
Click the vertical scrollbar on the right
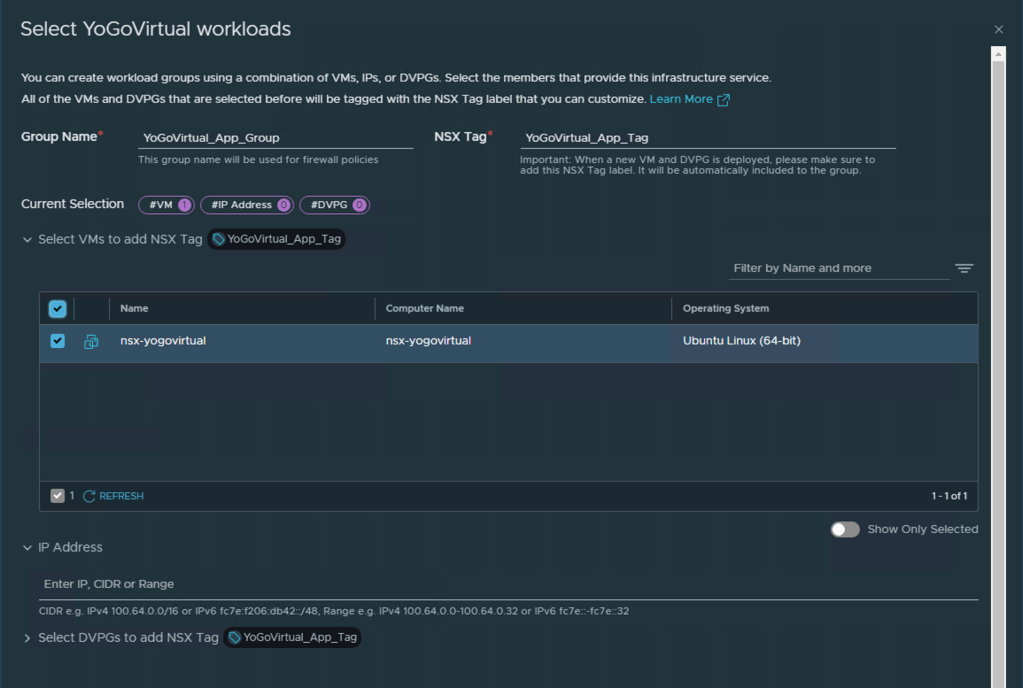tap(998, 360)
